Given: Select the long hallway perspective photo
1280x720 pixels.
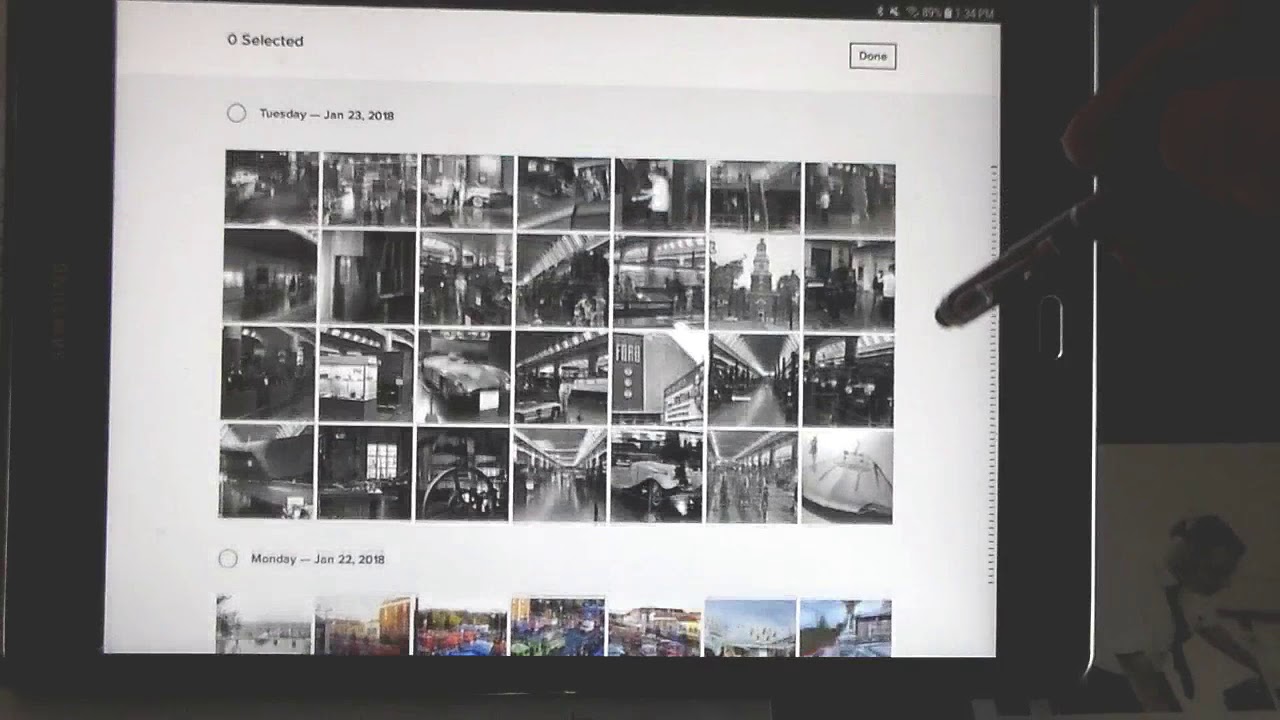Looking at the screenshot, I should (x=753, y=379).
